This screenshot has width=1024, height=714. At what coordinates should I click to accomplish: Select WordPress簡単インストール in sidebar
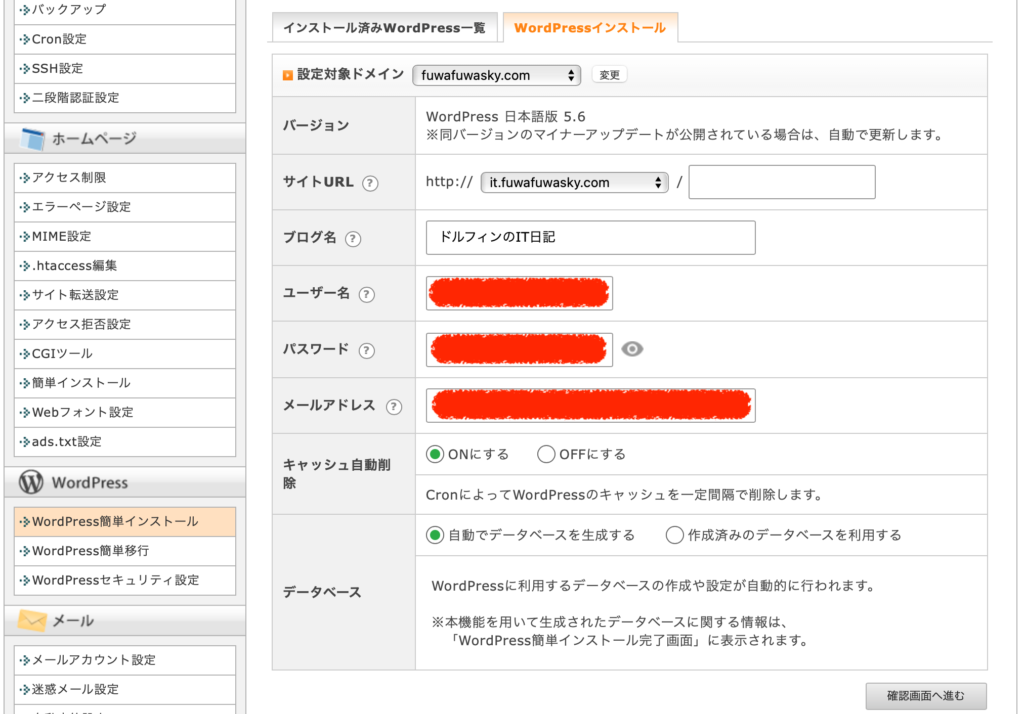coord(125,522)
